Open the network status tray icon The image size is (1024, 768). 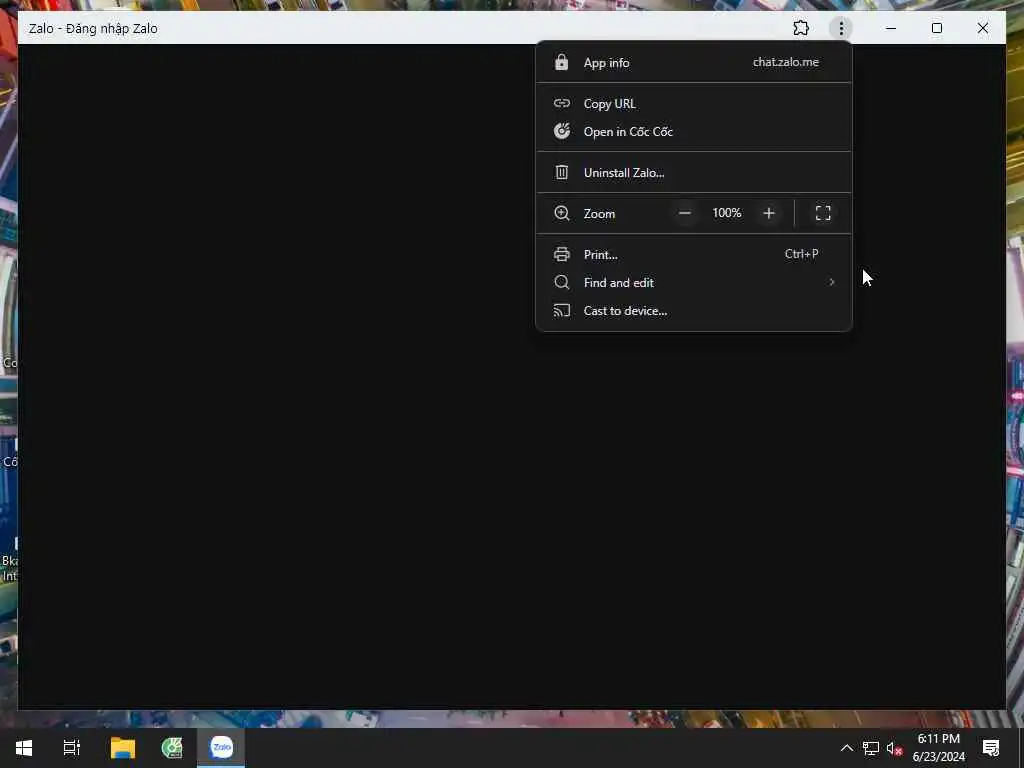871,748
